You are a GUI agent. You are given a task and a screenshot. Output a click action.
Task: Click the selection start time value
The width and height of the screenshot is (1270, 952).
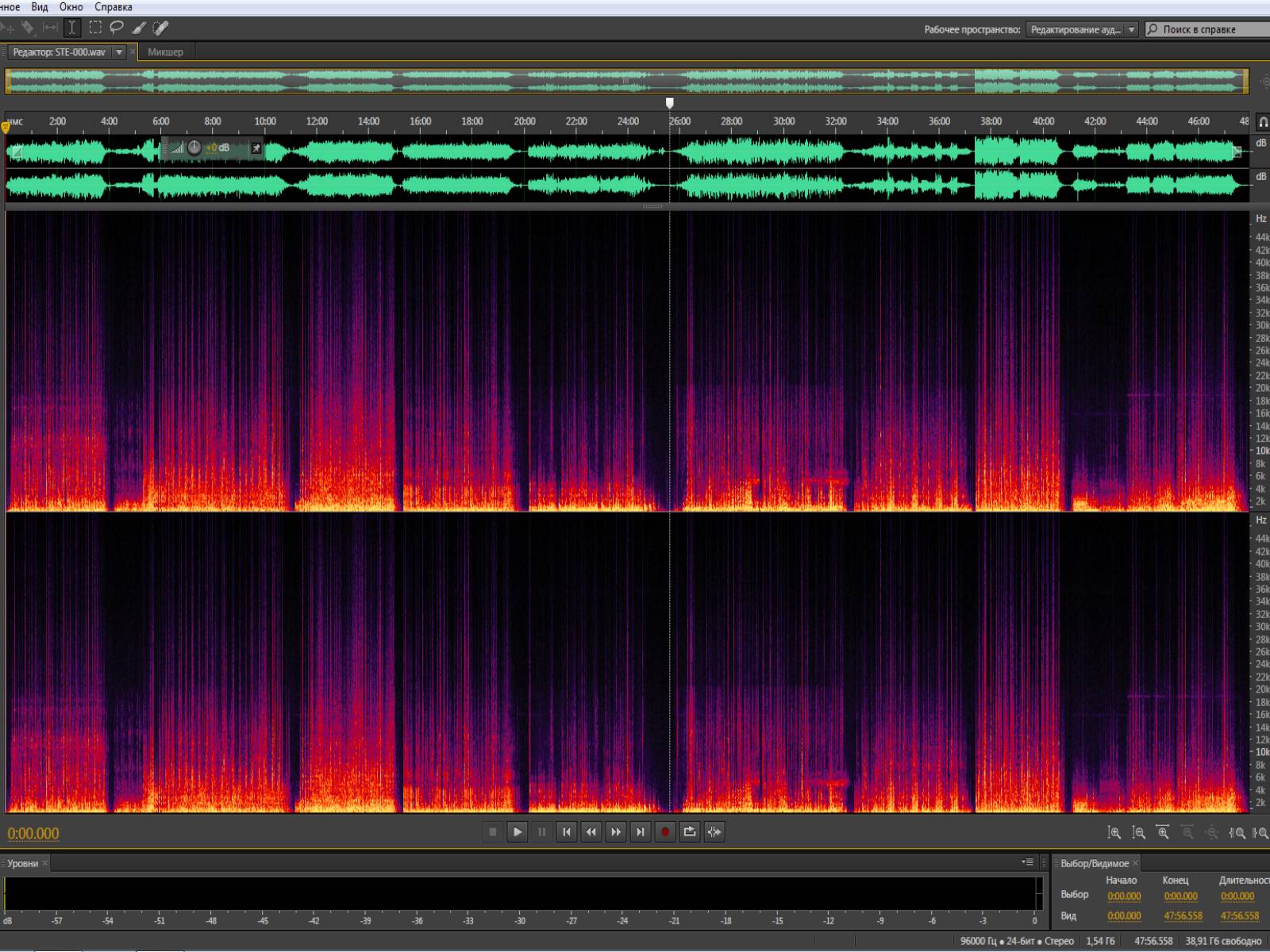[1124, 896]
